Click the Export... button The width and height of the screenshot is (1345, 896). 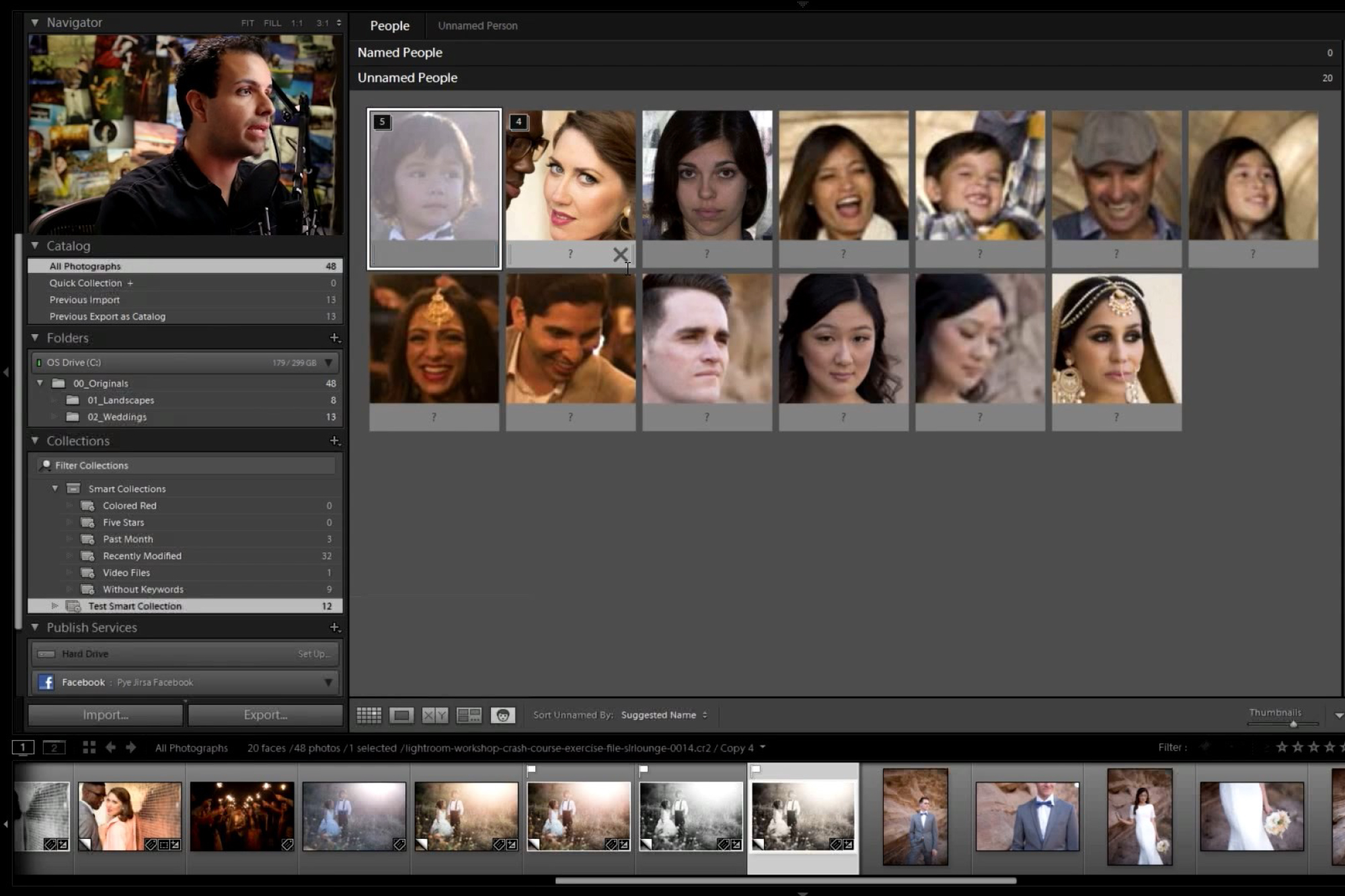(x=266, y=715)
